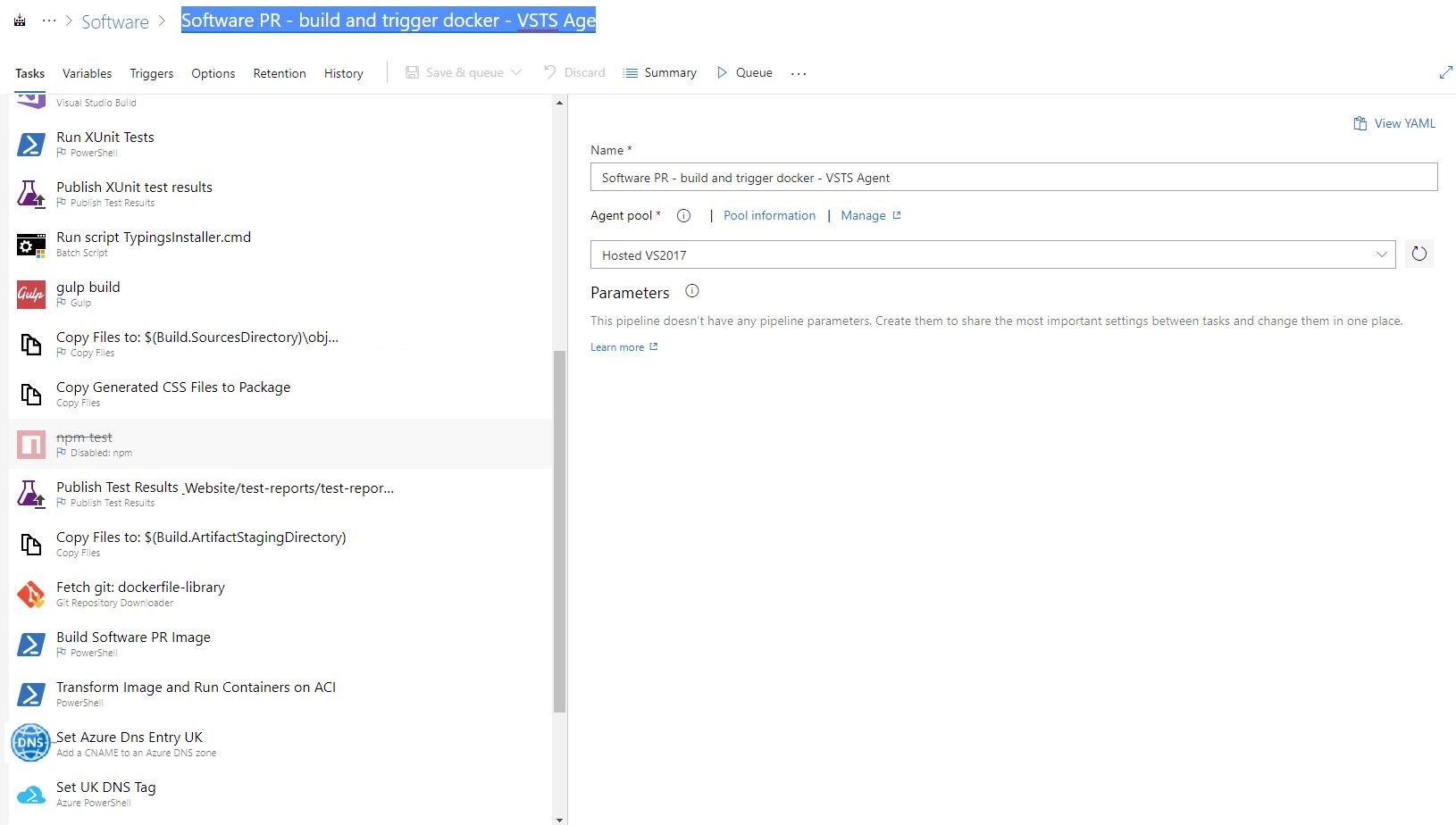Select the Copy Files to ArtifactStagingDirectory icon

31,544
